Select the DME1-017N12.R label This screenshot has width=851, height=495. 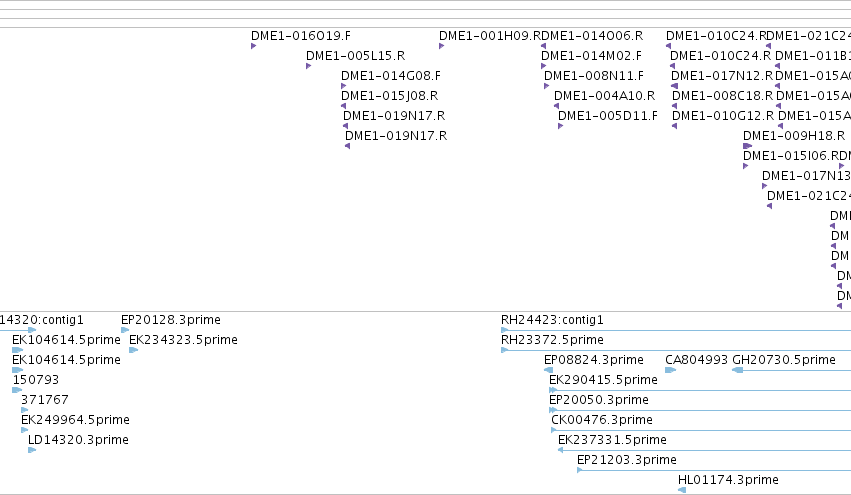722,76
